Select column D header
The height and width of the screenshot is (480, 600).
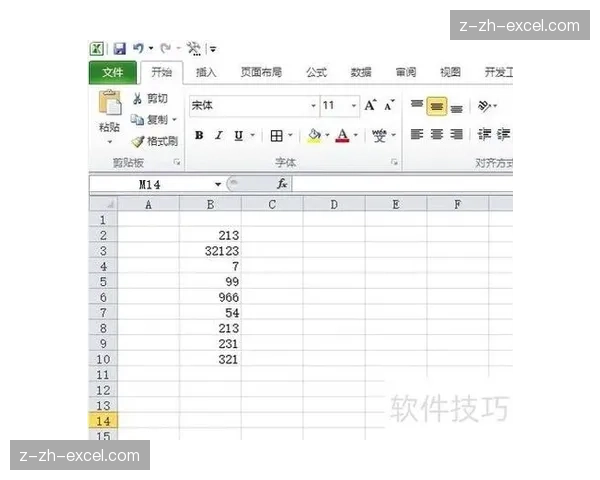point(334,204)
